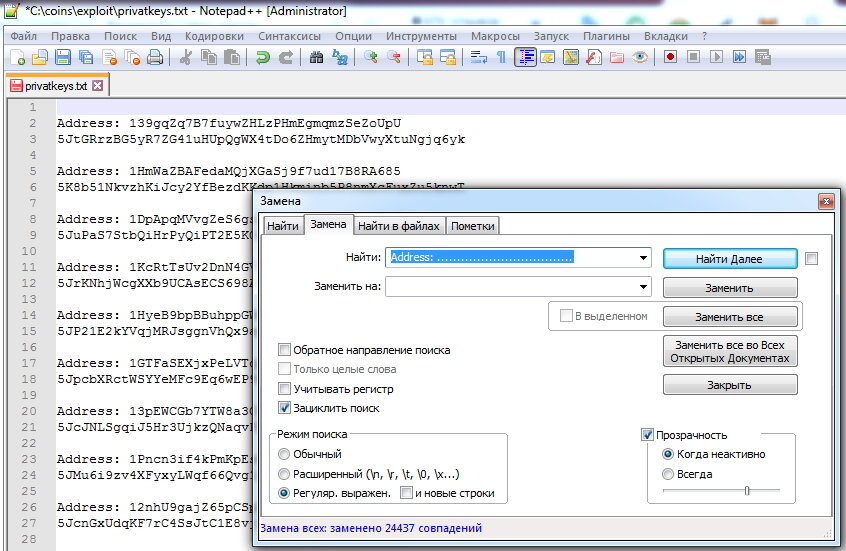
Task: Start macro recording with red dot icon
Action: tap(671, 57)
